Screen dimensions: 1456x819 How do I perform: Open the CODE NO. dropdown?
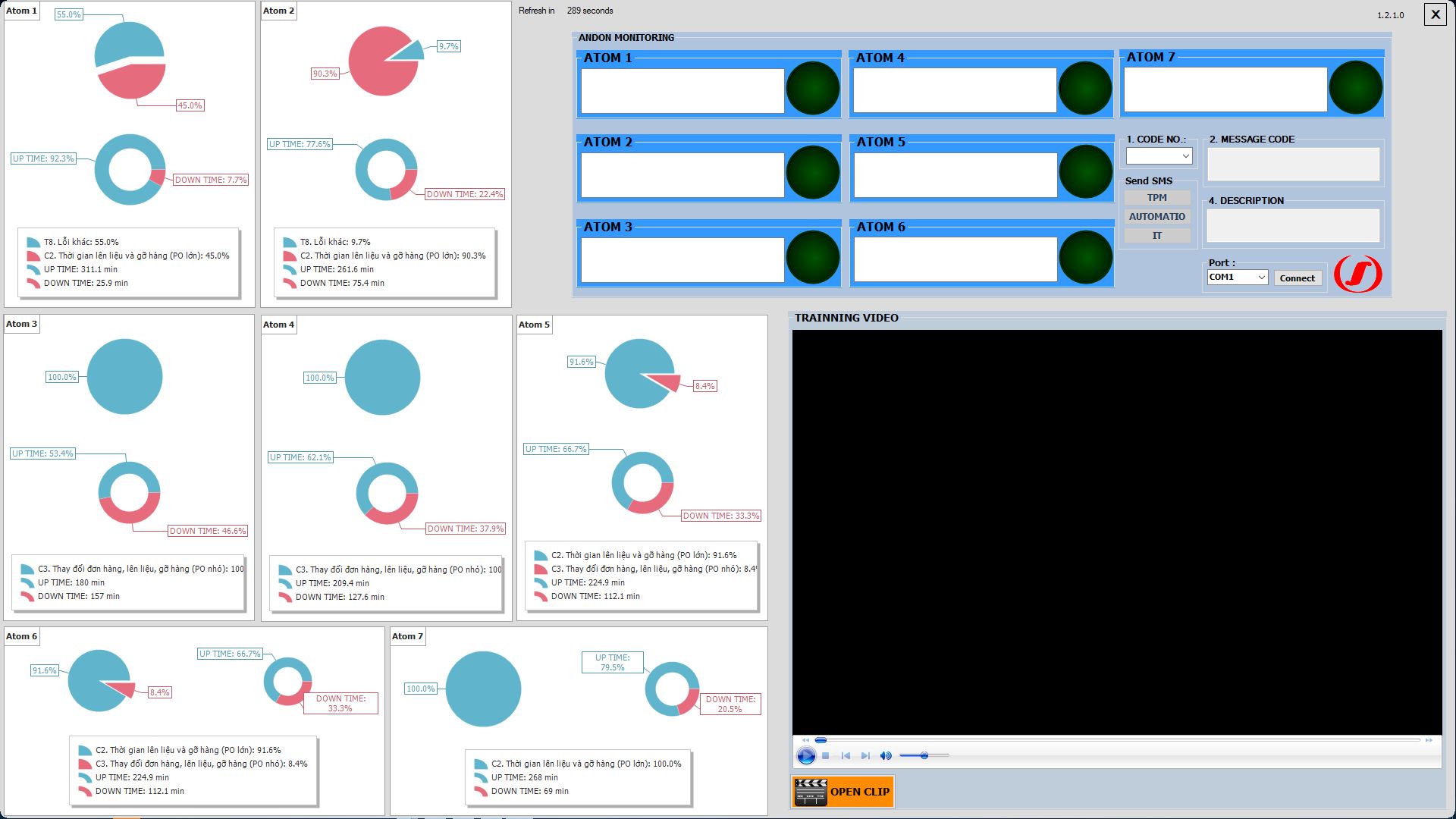coord(1185,156)
